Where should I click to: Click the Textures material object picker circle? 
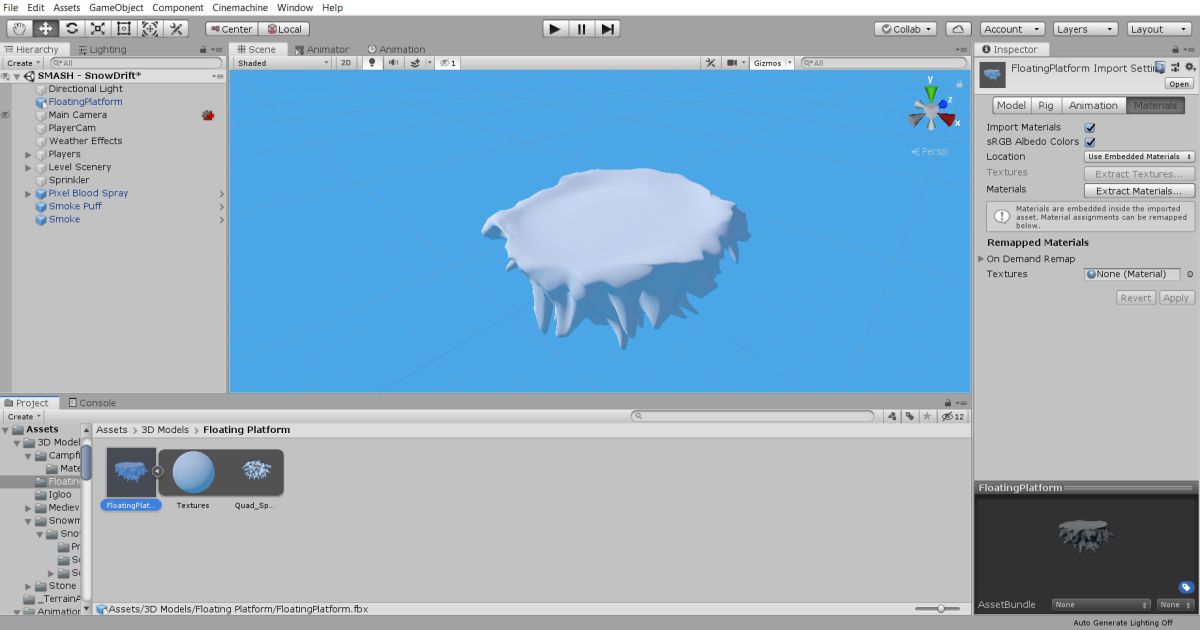coord(1189,274)
